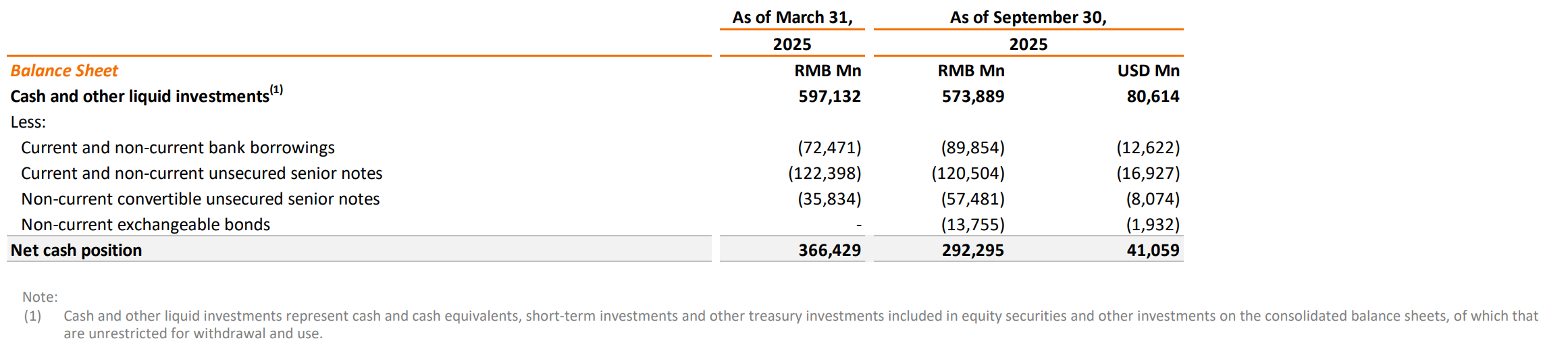
Task: Select the Non-current exchangeable bonds label
Action: 145,225
